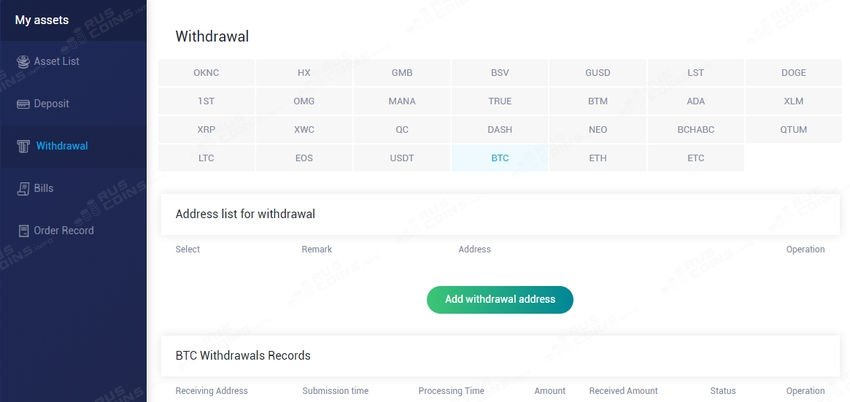Click the Bills document icon
Viewport: 850px width, 402px height.
pyautogui.click(x=24, y=188)
